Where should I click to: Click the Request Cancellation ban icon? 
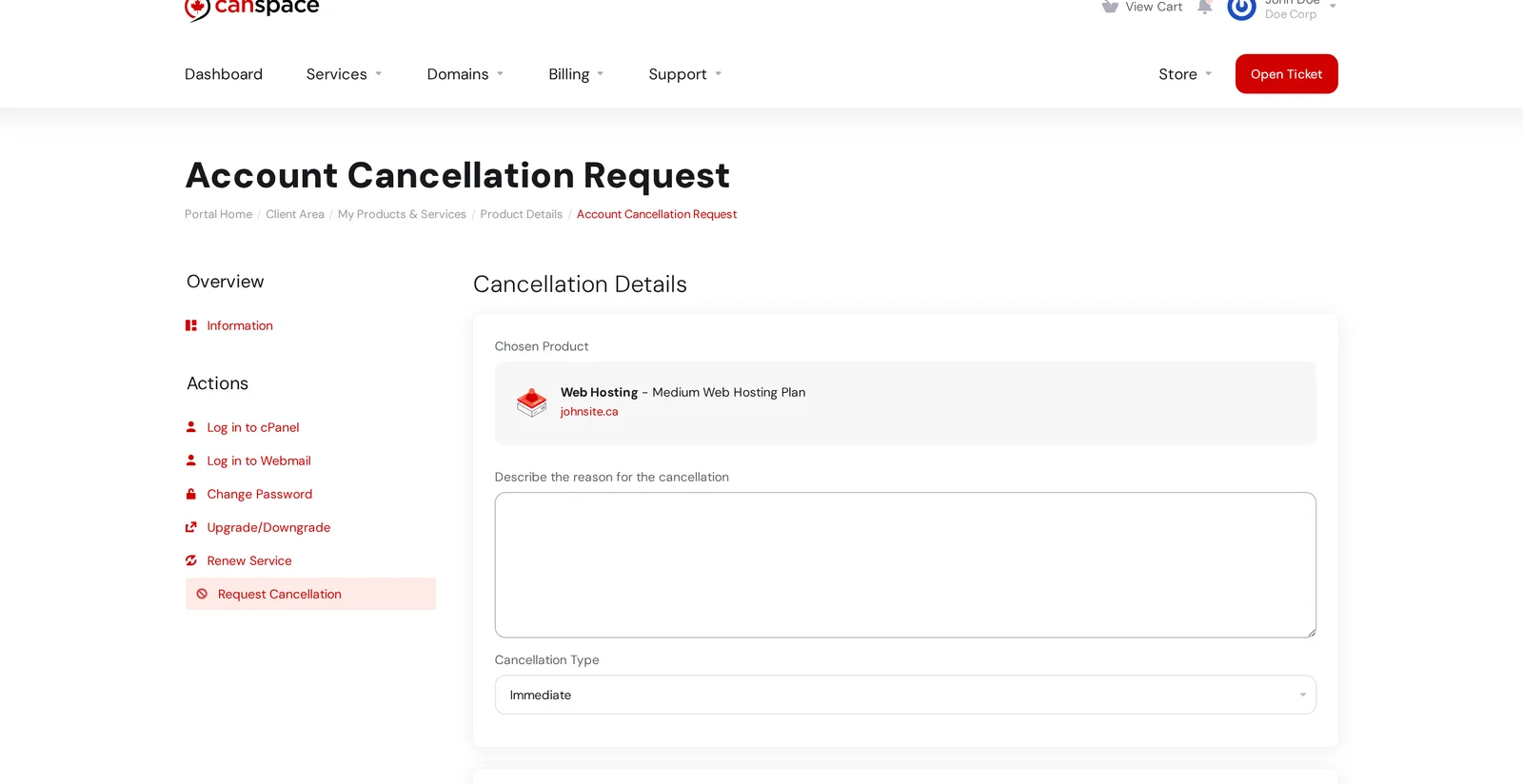[202, 594]
